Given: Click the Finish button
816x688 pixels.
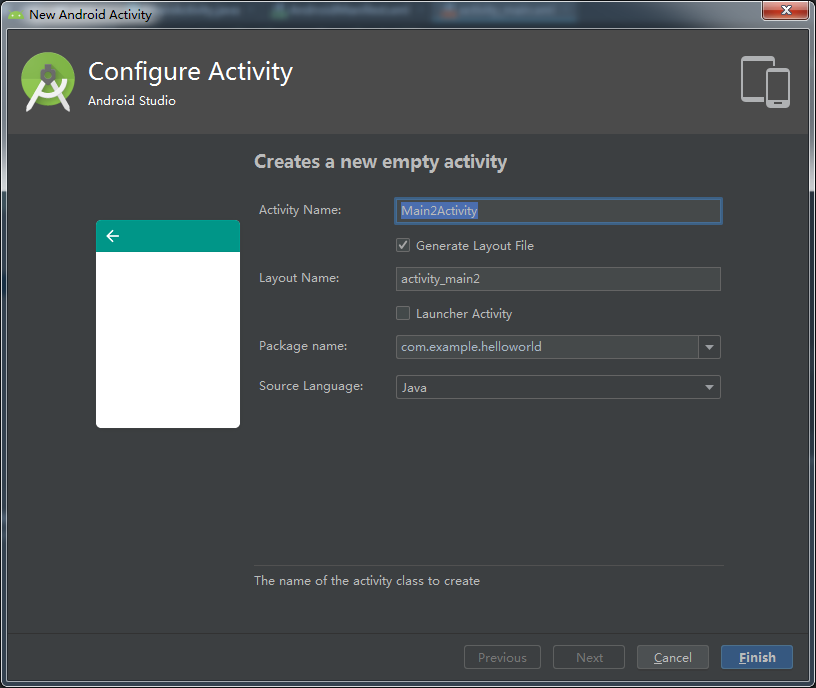Looking at the screenshot, I should (757, 657).
